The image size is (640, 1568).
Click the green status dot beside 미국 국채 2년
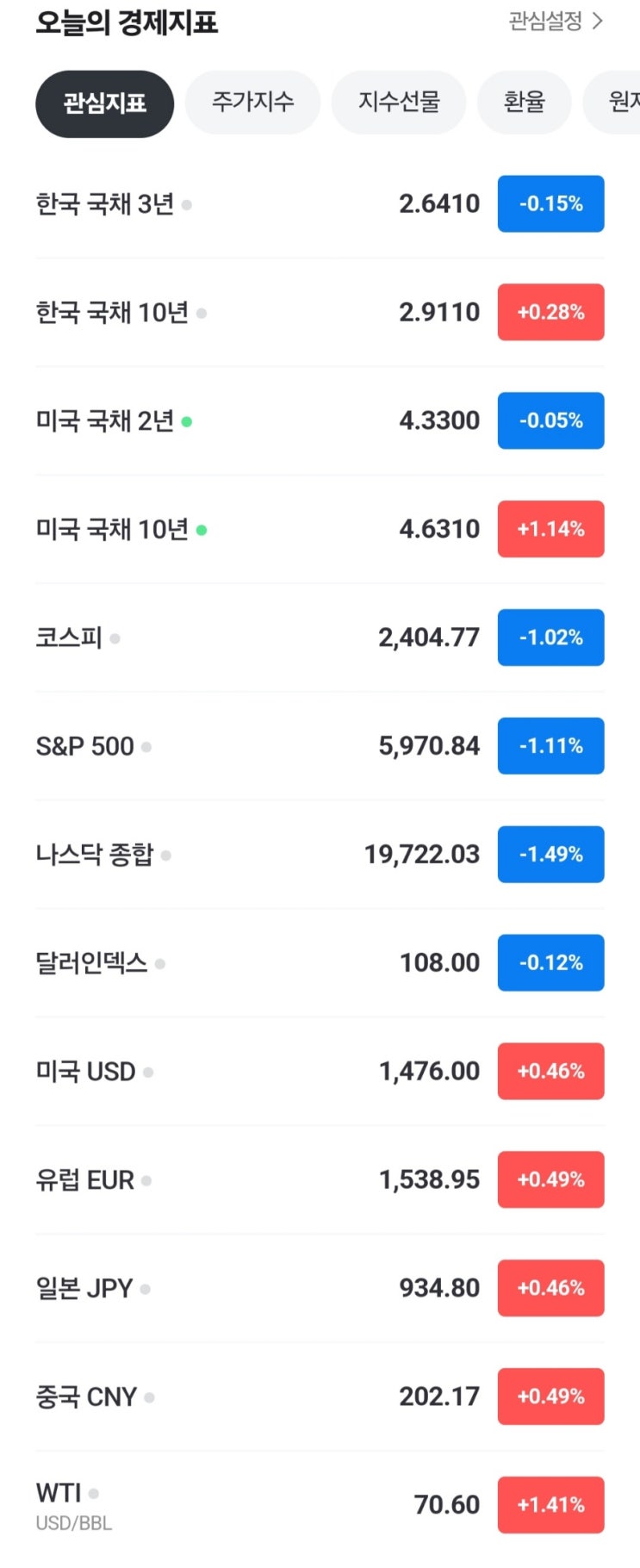(x=187, y=422)
